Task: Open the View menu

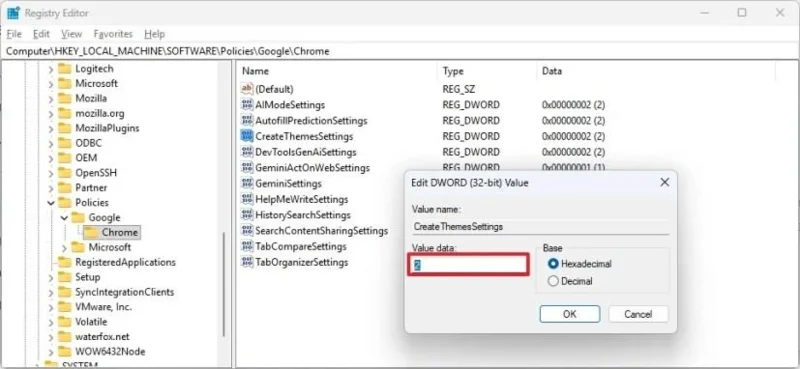Action: point(71,34)
